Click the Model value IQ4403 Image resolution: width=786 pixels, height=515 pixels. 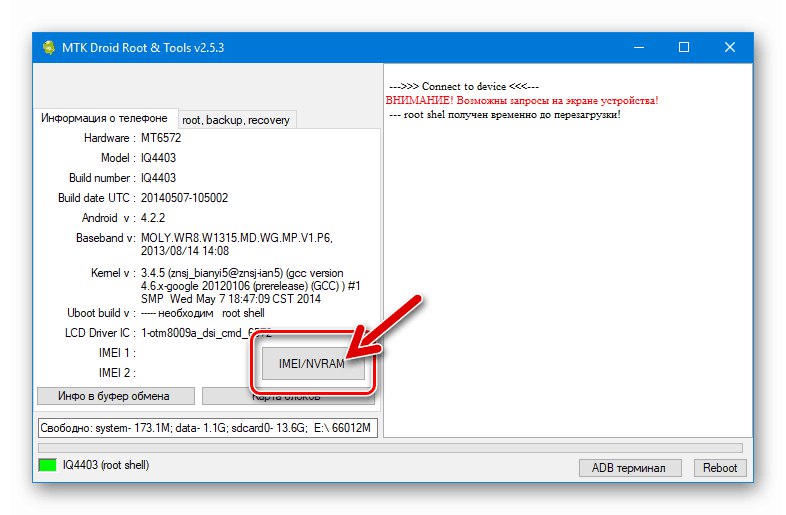tap(158, 158)
